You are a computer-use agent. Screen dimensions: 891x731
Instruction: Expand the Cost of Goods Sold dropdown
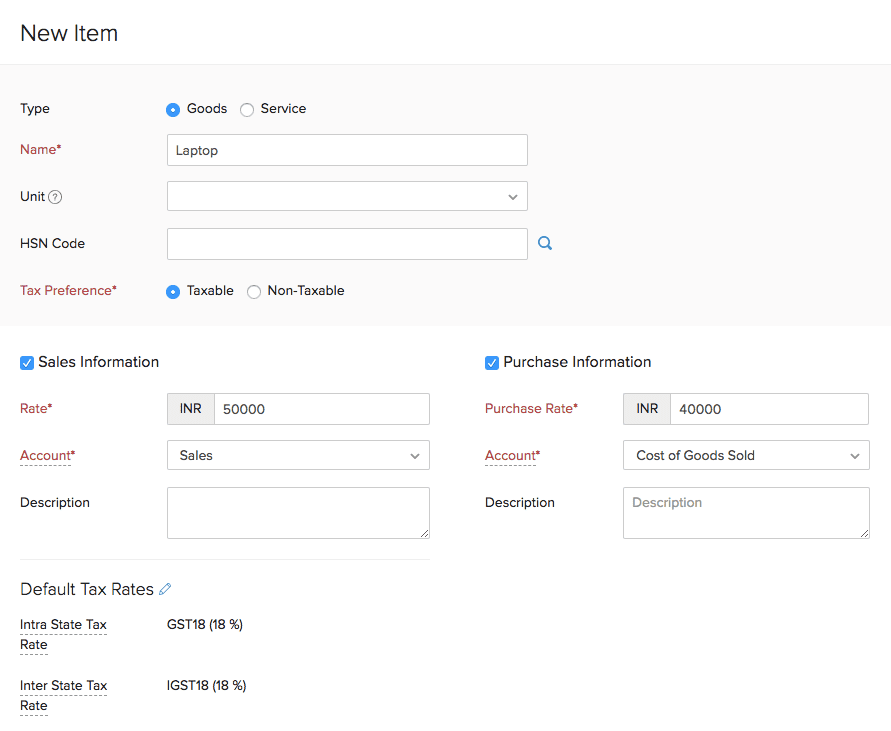click(x=745, y=455)
